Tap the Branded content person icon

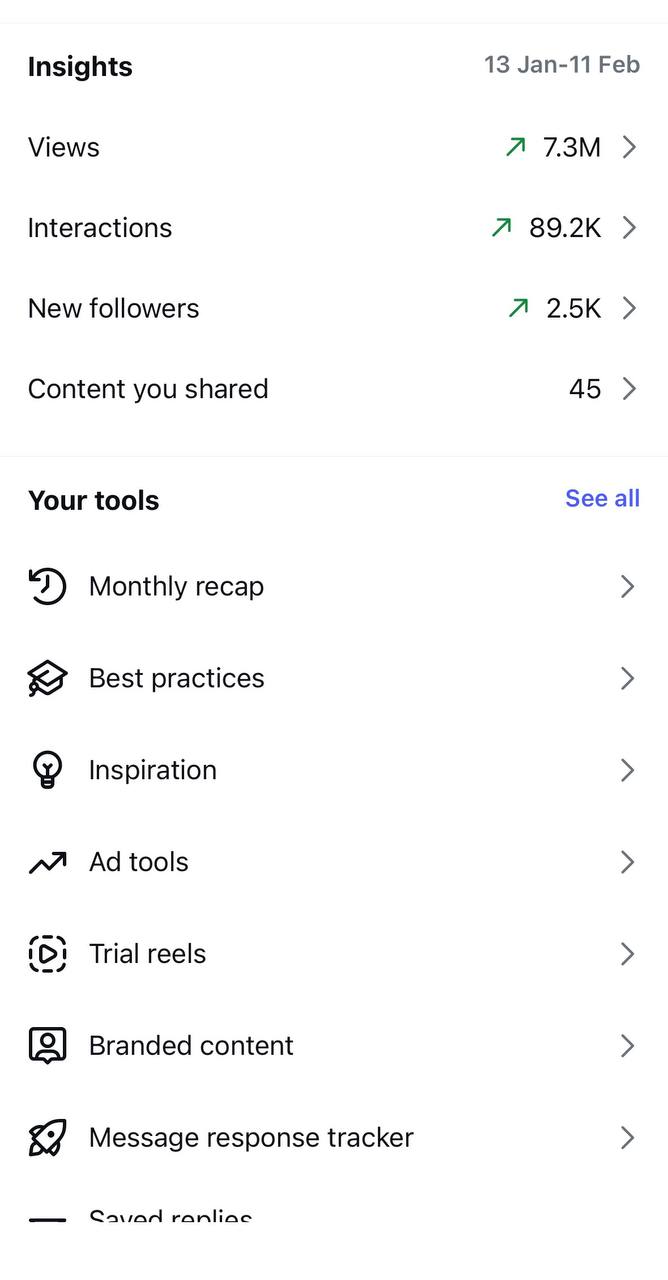point(47,1046)
